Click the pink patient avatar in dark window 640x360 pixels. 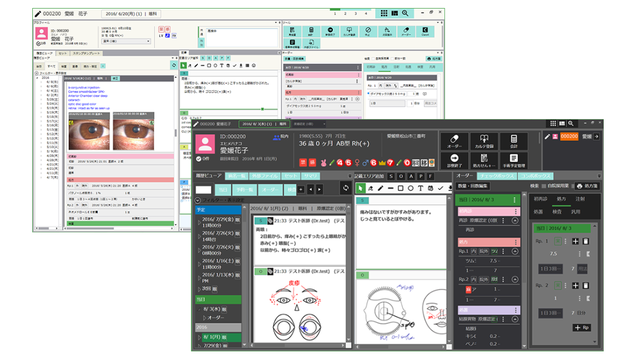coord(205,144)
